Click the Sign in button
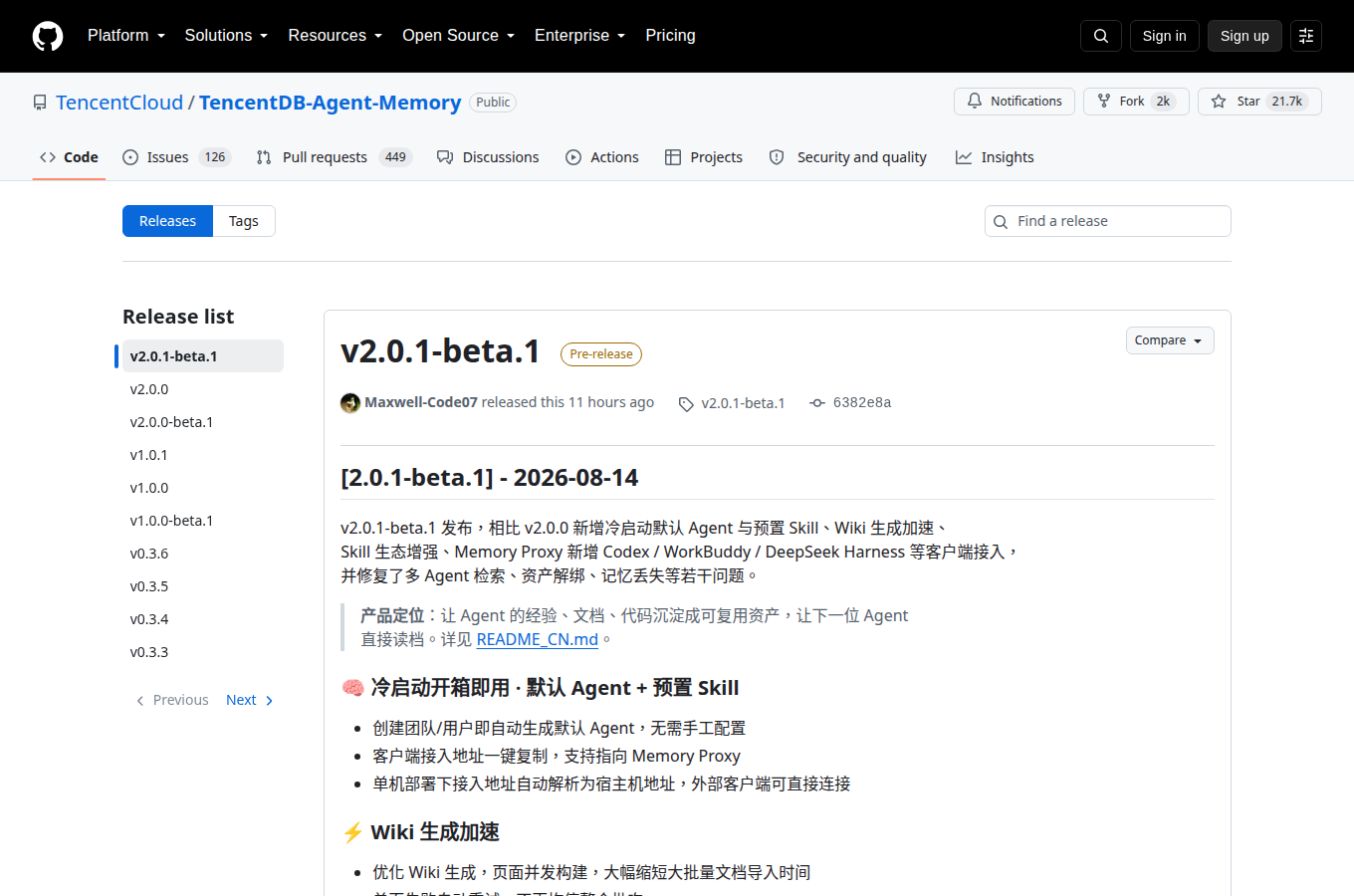The height and width of the screenshot is (896, 1354). (x=1165, y=36)
